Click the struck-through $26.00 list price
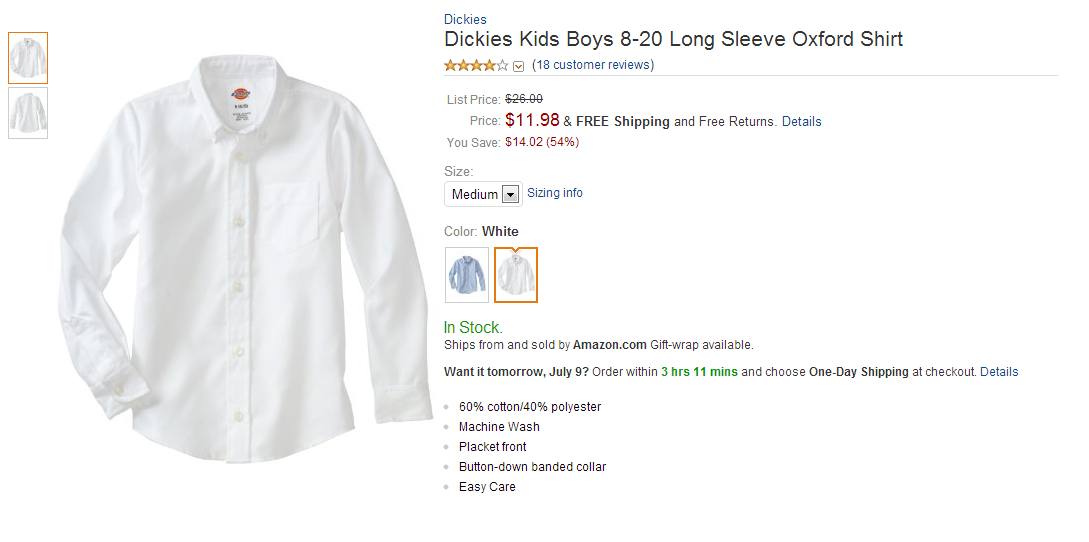 524,99
